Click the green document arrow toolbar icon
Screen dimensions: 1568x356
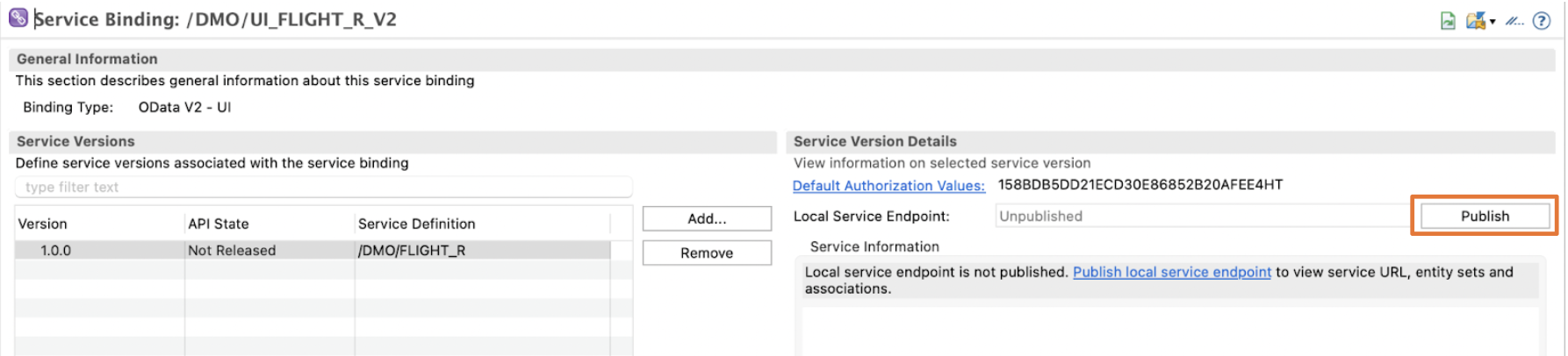(1448, 21)
